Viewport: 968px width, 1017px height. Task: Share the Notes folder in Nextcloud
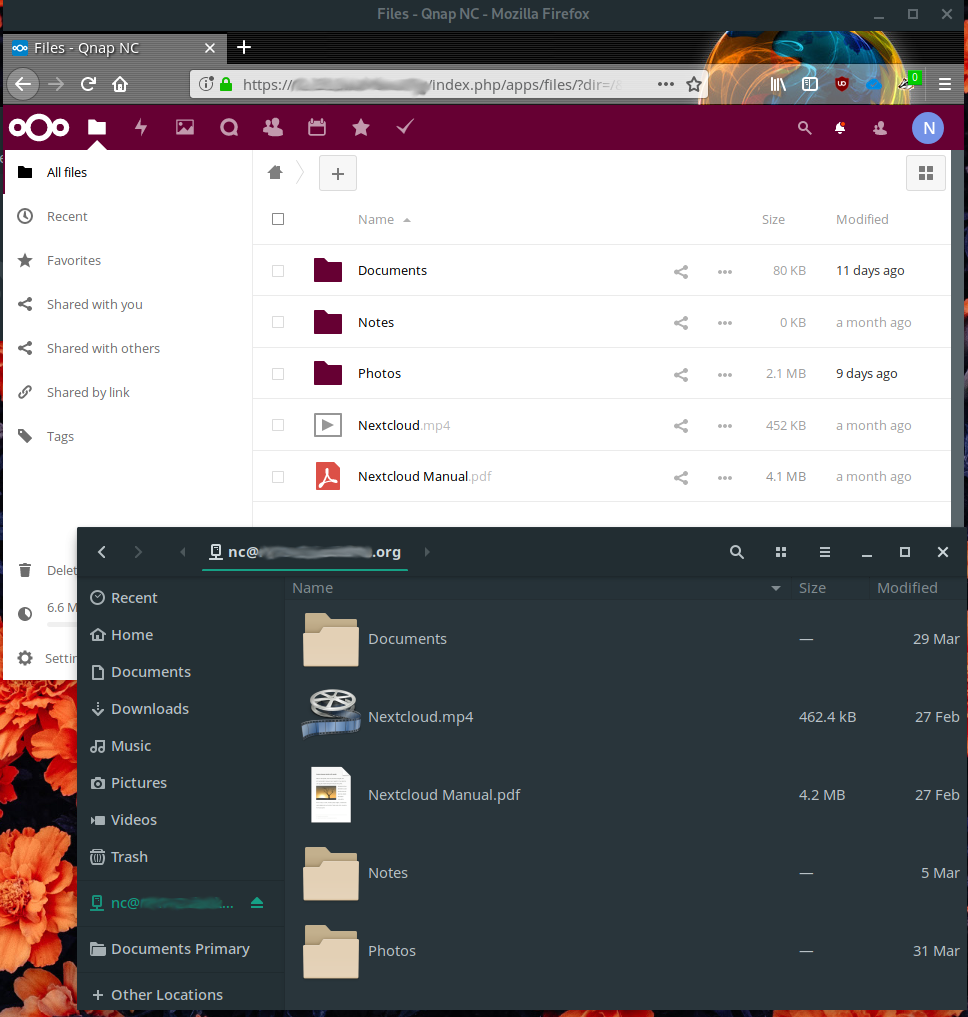click(x=681, y=323)
